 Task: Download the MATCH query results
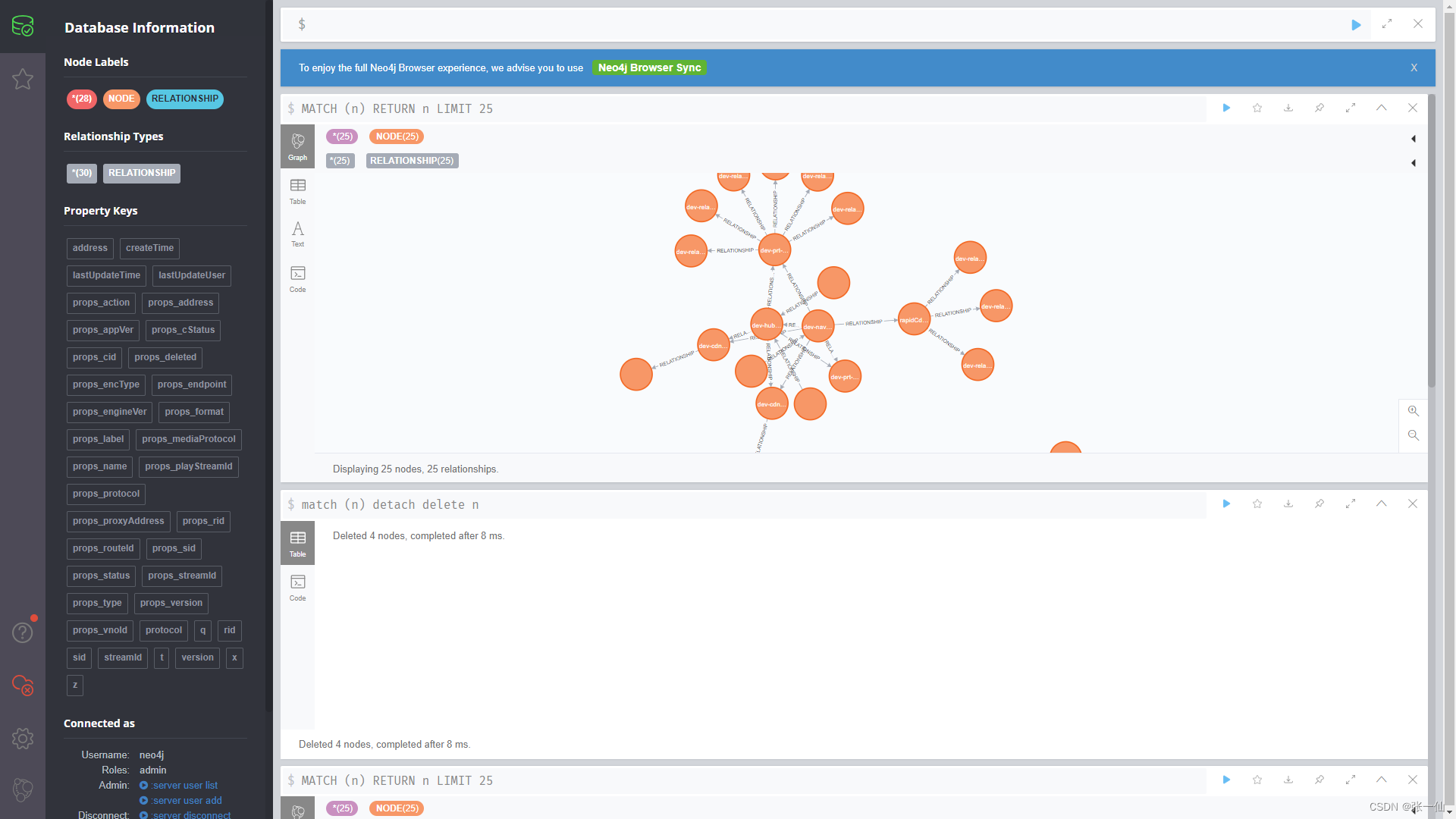pyautogui.click(x=1288, y=108)
